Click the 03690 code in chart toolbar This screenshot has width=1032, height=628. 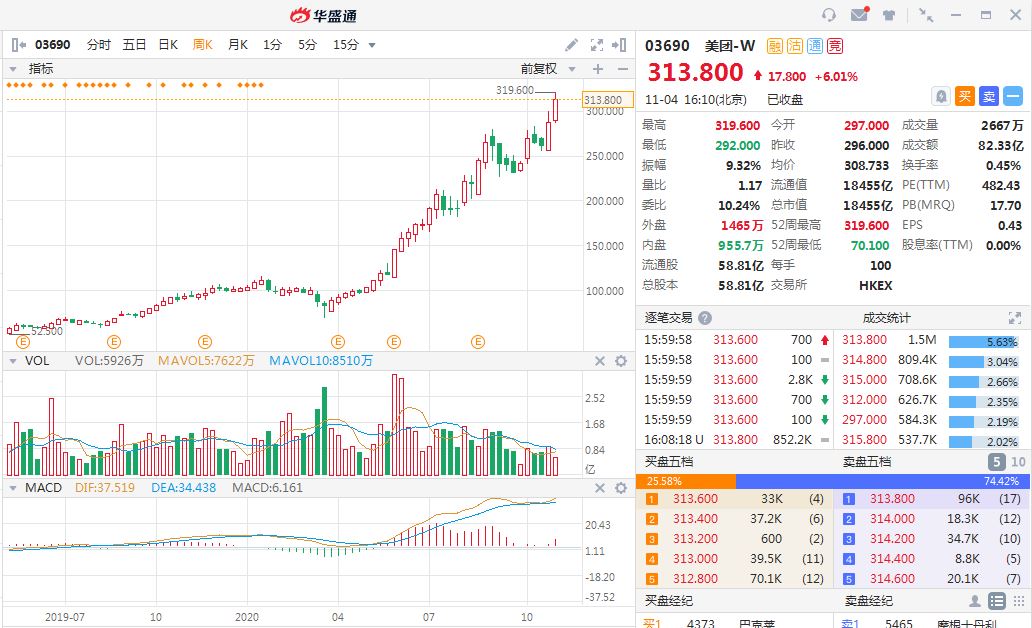(53, 45)
